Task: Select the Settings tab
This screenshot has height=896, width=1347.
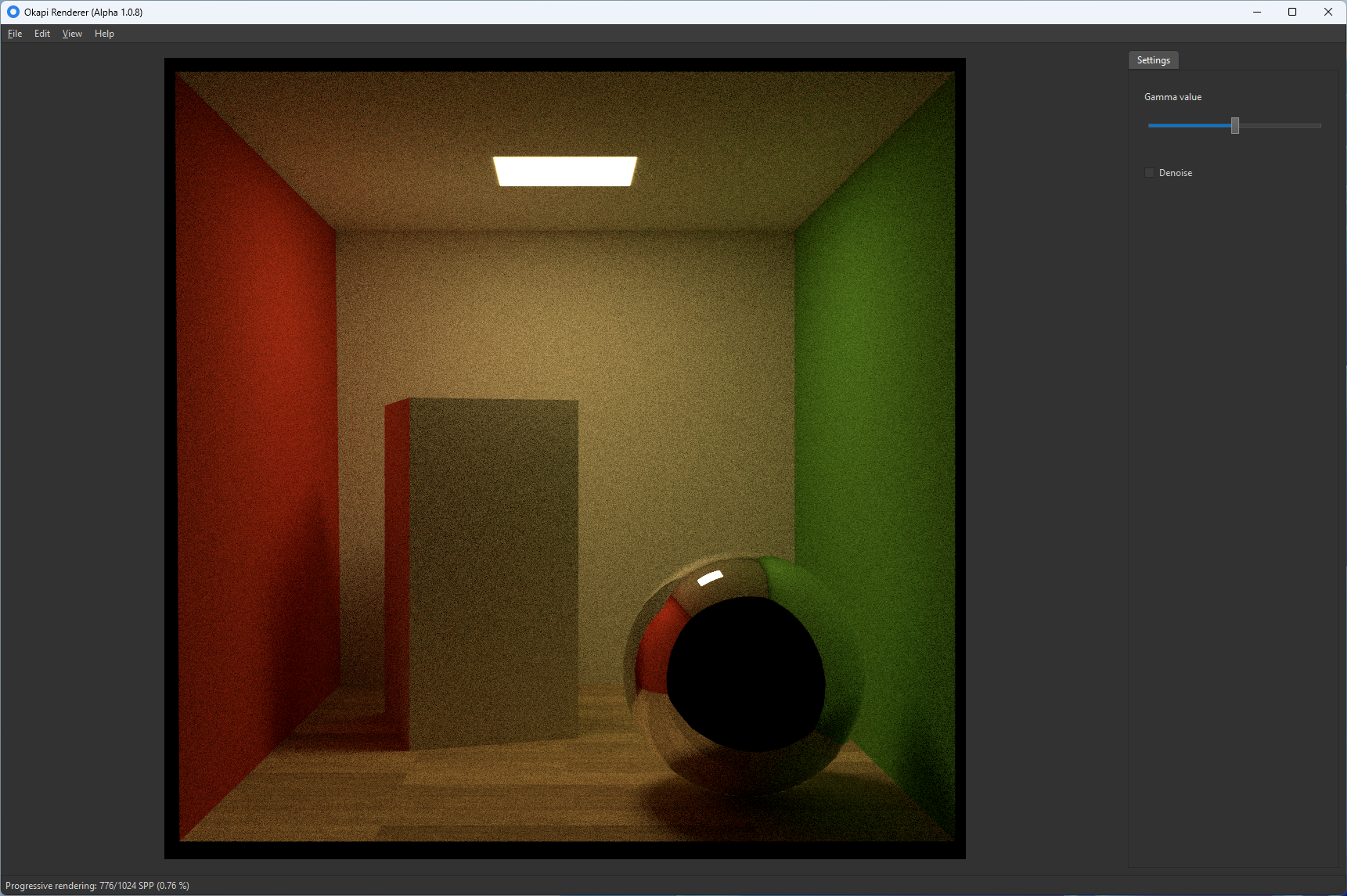Action: 1153,60
